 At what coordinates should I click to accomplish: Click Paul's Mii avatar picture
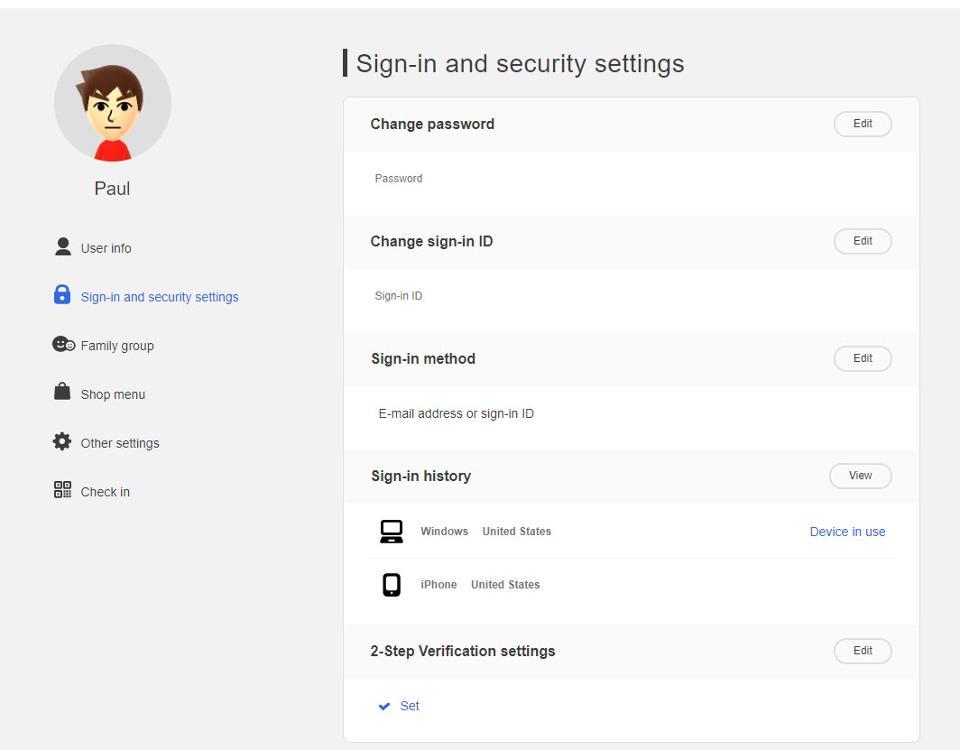pyautogui.click(x=112, y=103)
